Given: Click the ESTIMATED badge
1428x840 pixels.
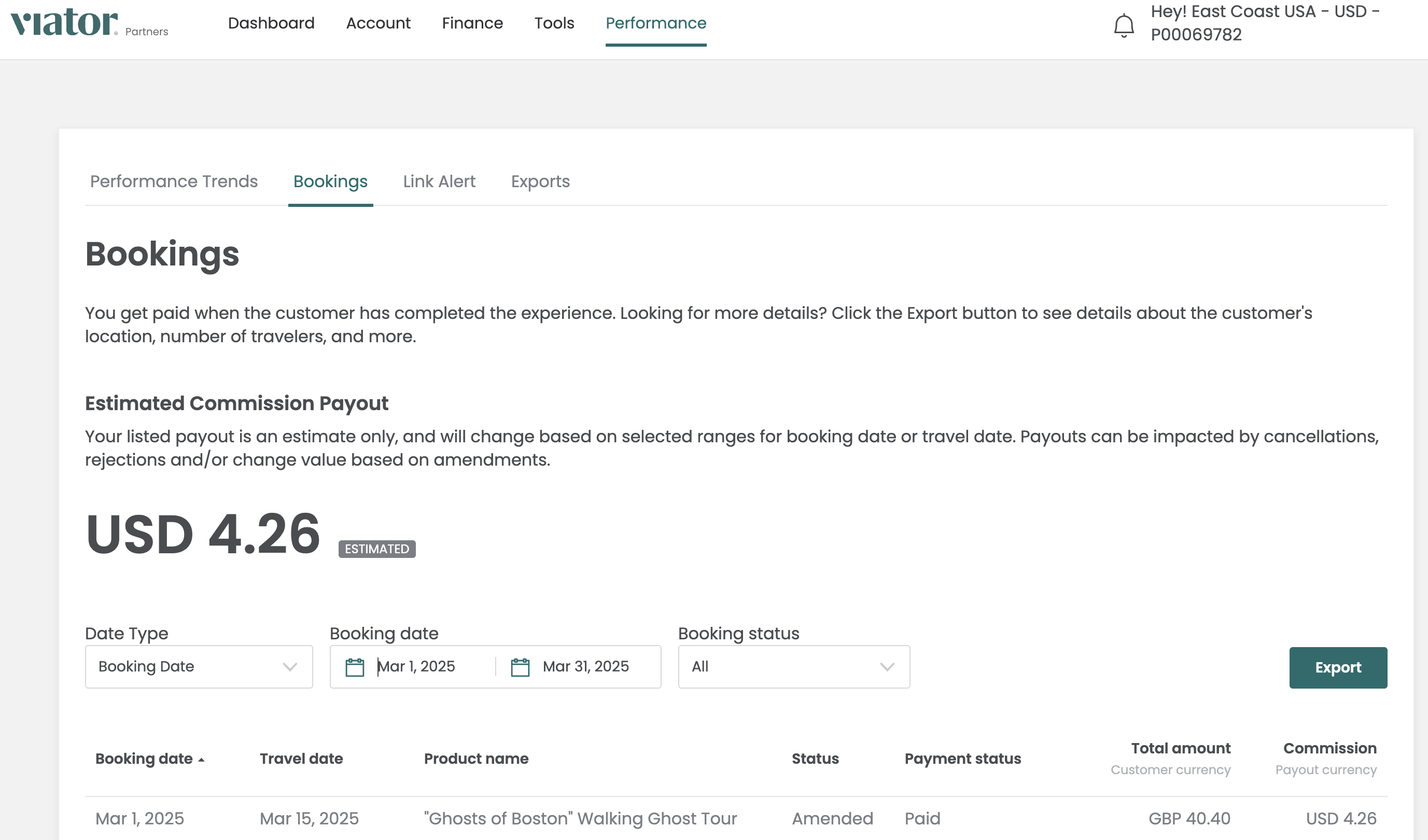Looking at the screenshot, I should click(x=377, y=549).
